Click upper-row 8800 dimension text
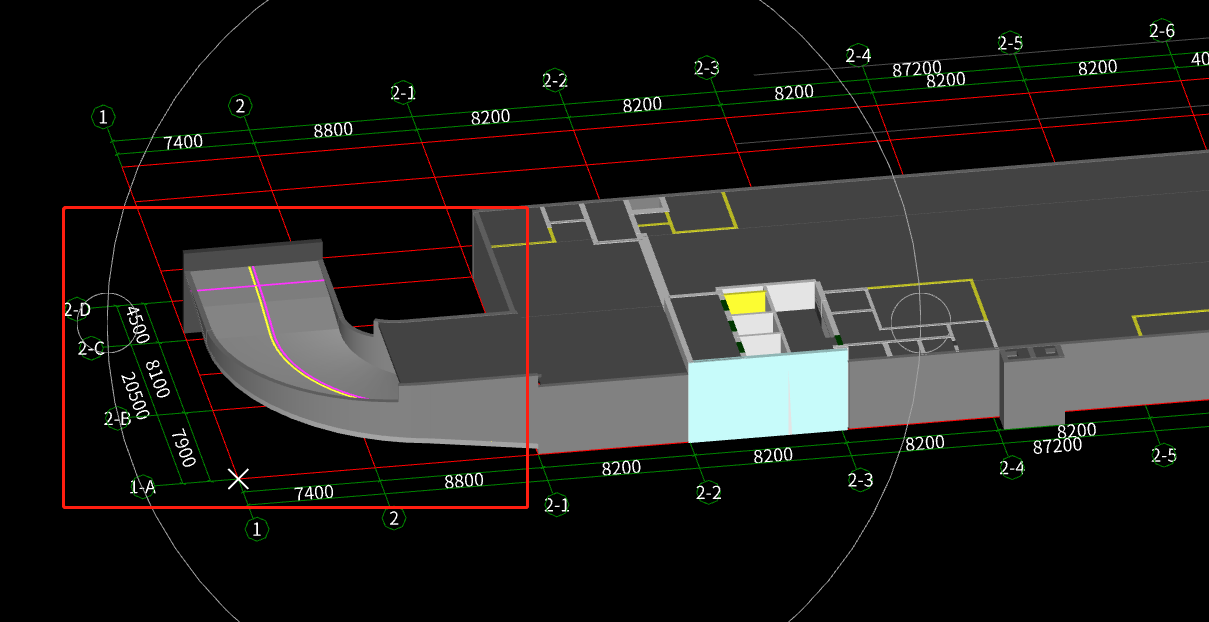 [x=333, y=130]
